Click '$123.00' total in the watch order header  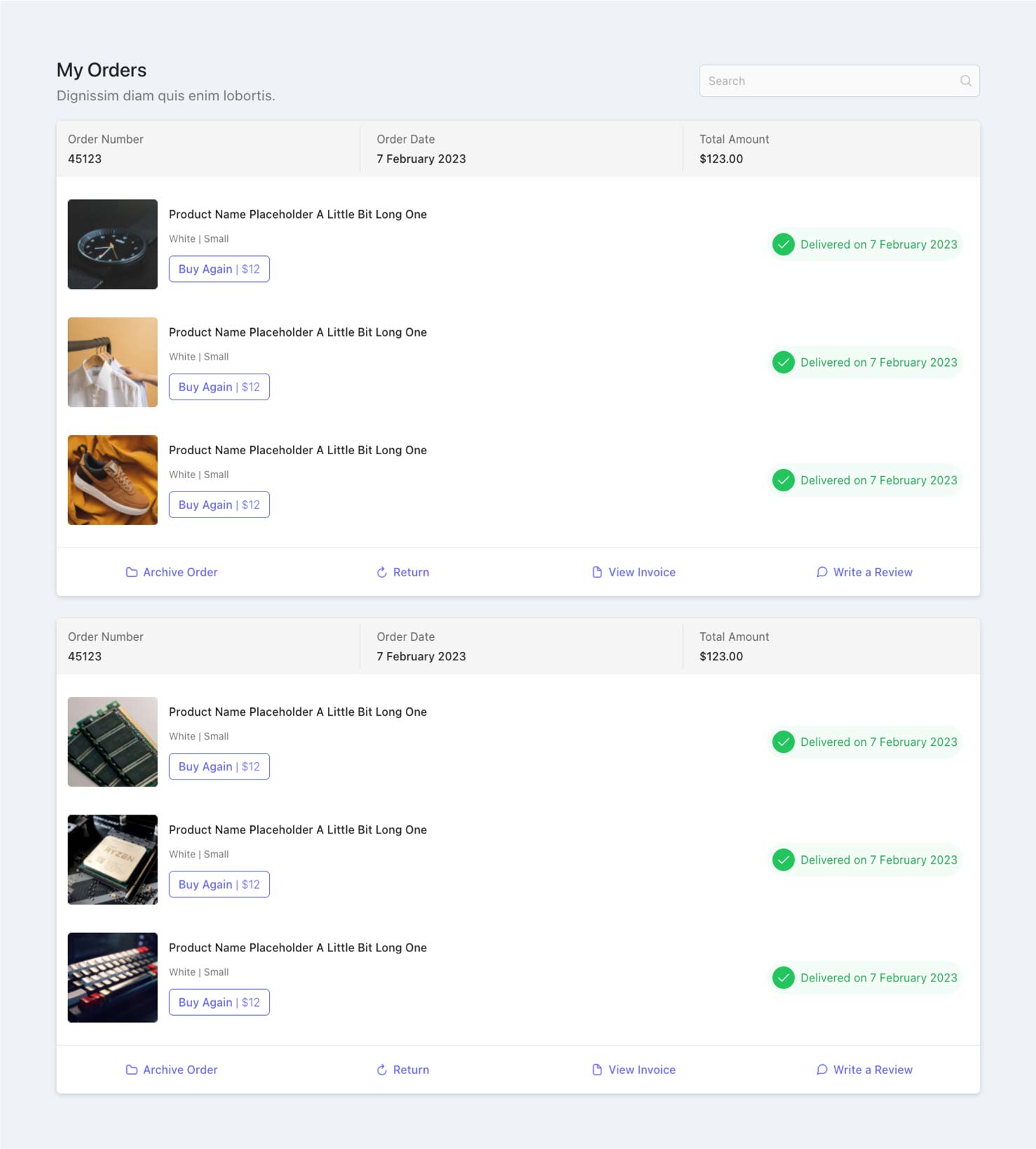coord(721,159)
